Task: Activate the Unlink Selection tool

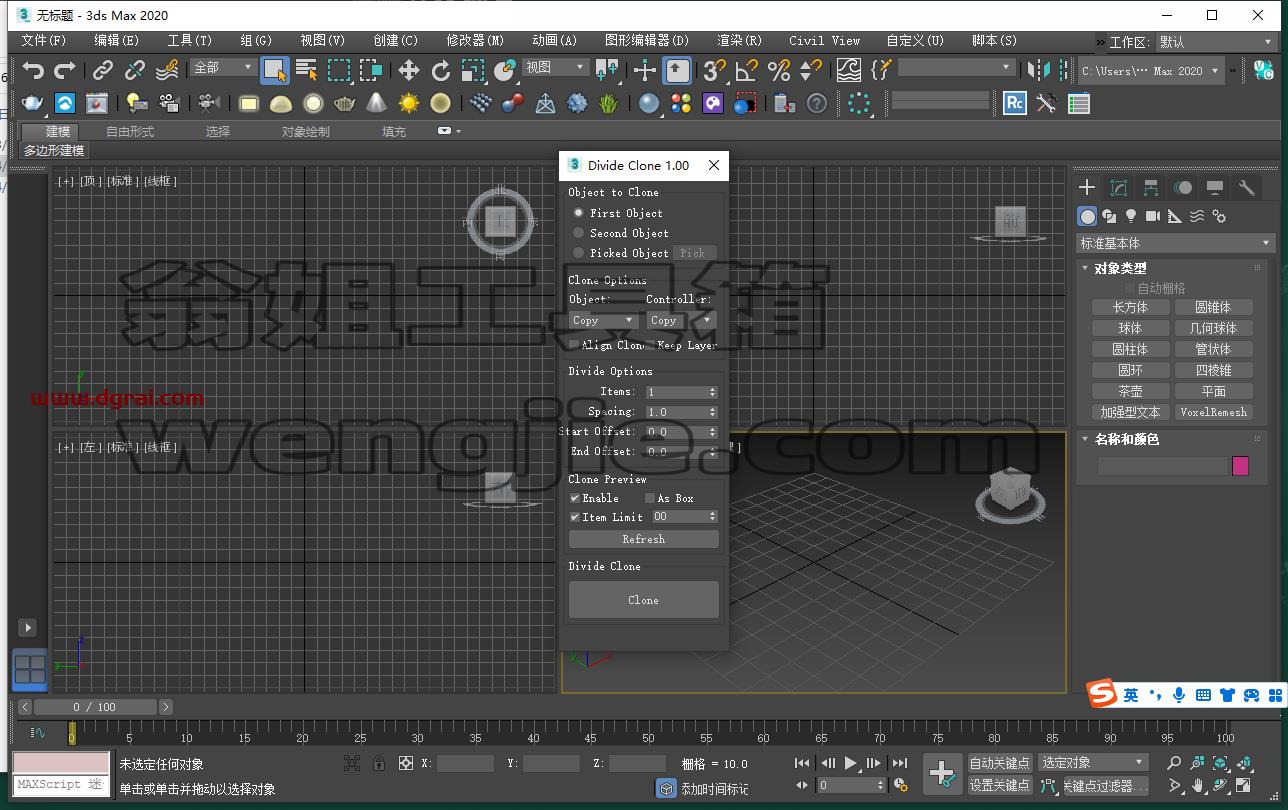Action: click(135, 70)
